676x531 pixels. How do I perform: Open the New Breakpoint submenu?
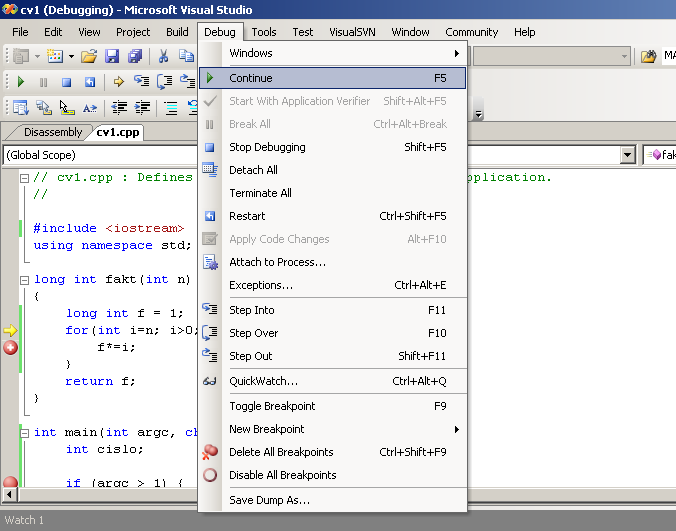332,429
